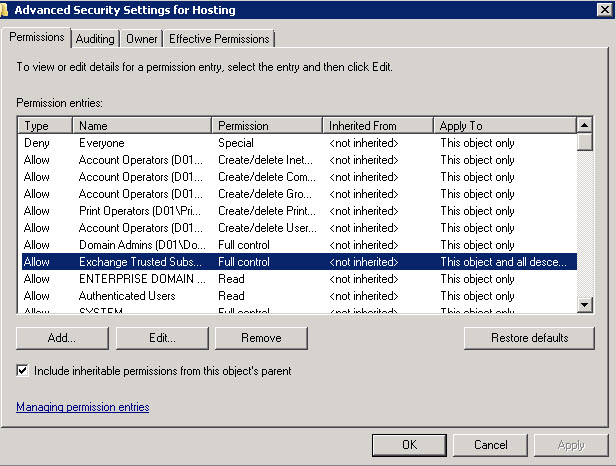Click the Add... button

point(62,338)
